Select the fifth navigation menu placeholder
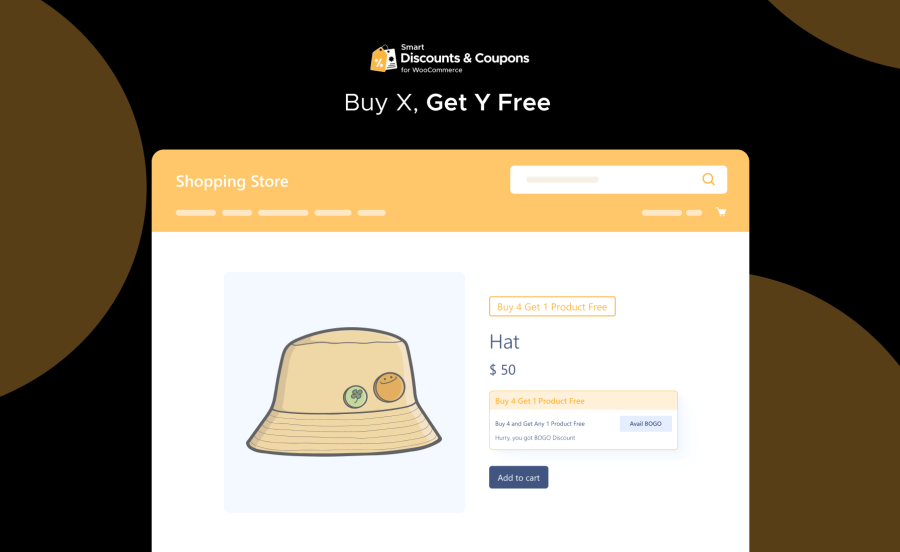The image size is (900, 552). [x=371, y=213]
